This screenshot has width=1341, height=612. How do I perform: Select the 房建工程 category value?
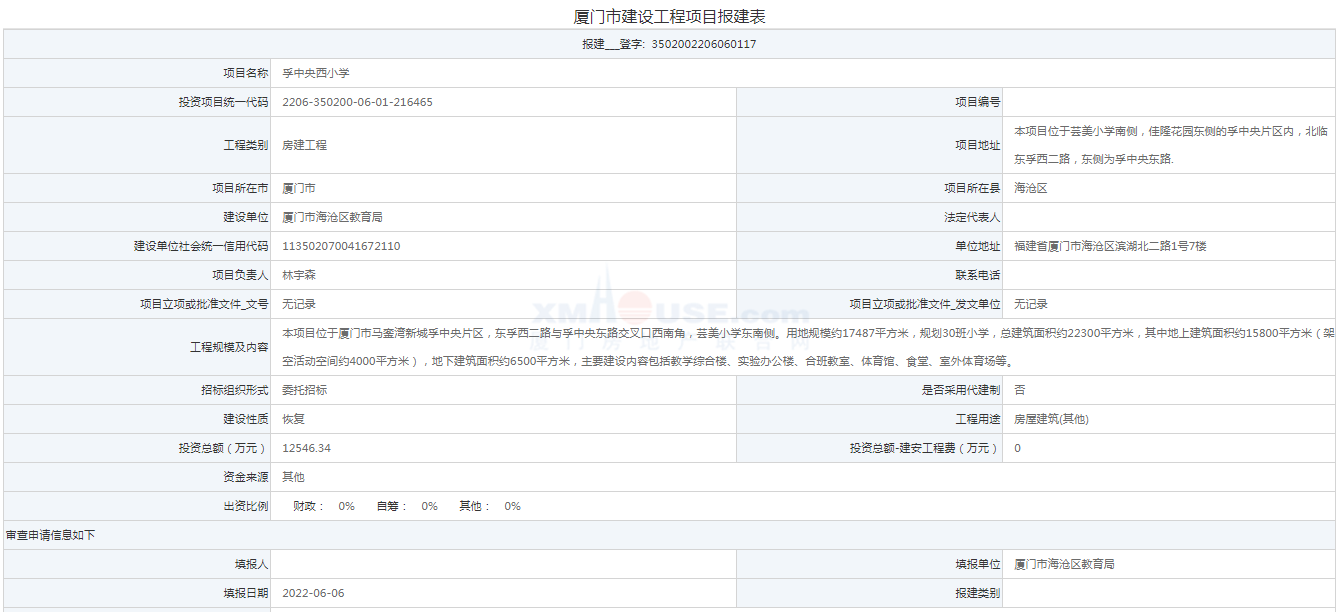(304, 145)
